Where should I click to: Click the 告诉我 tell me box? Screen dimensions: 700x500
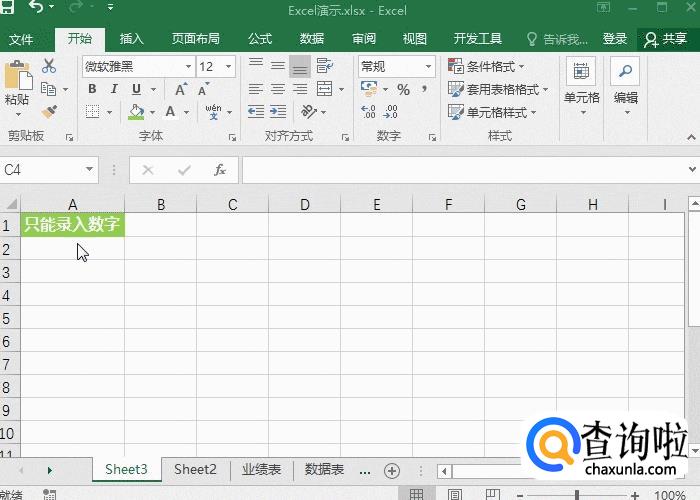pos(557,39)
